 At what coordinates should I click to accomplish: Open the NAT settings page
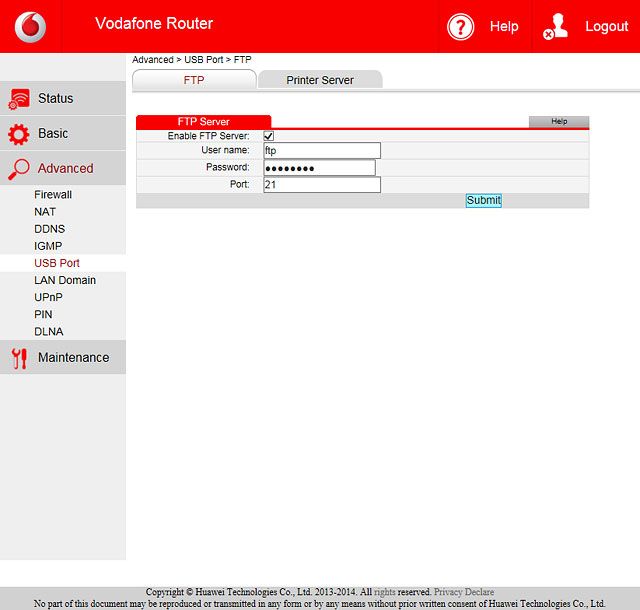(x=45, y=212)
